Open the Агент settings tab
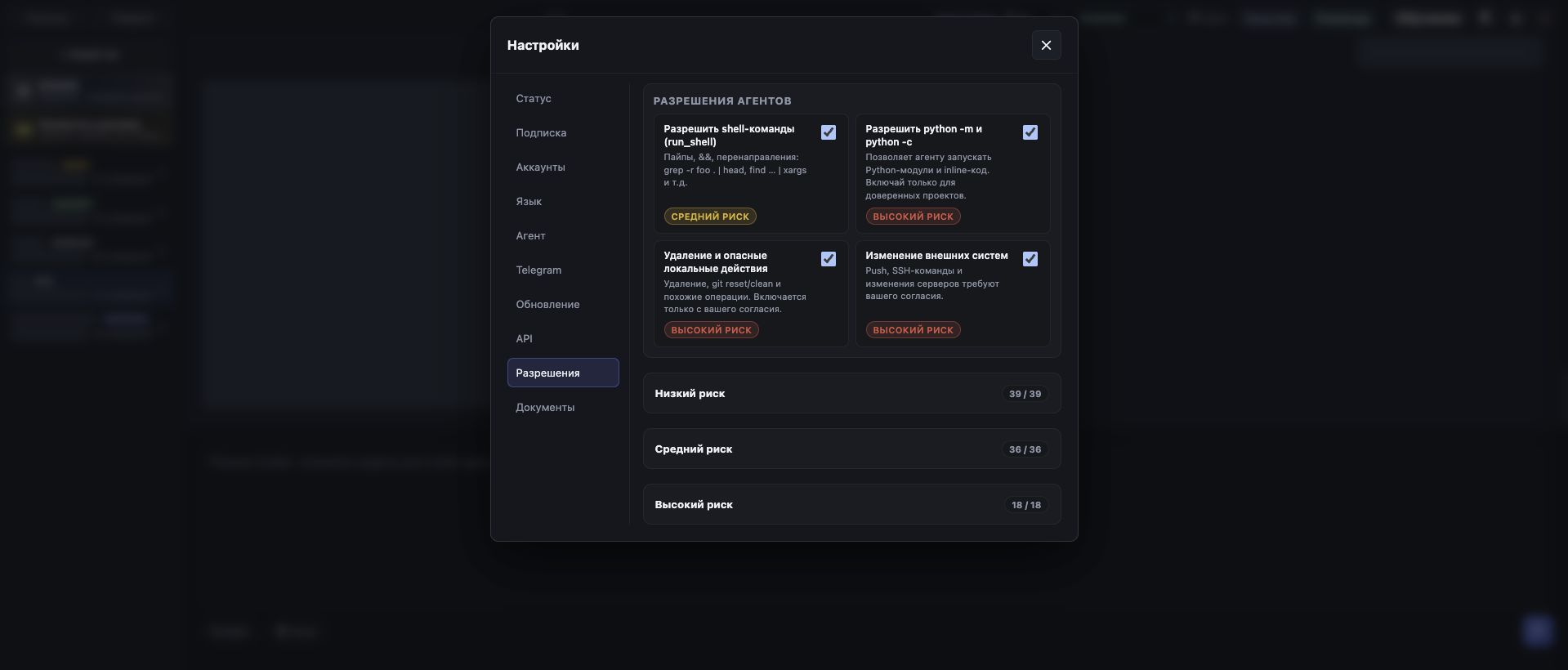The height and width of the screenshot is (670, 1568). [x=563, y=235]
